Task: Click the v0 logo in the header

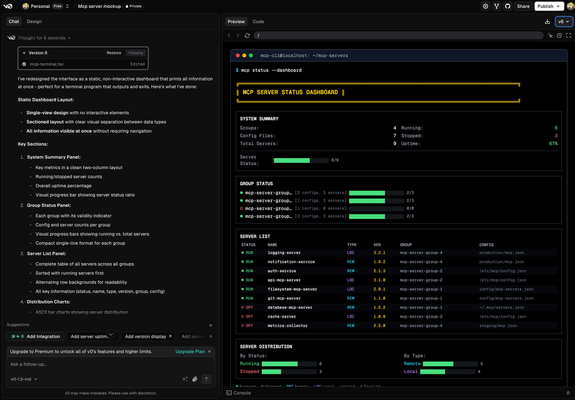Action: [8, 6]
